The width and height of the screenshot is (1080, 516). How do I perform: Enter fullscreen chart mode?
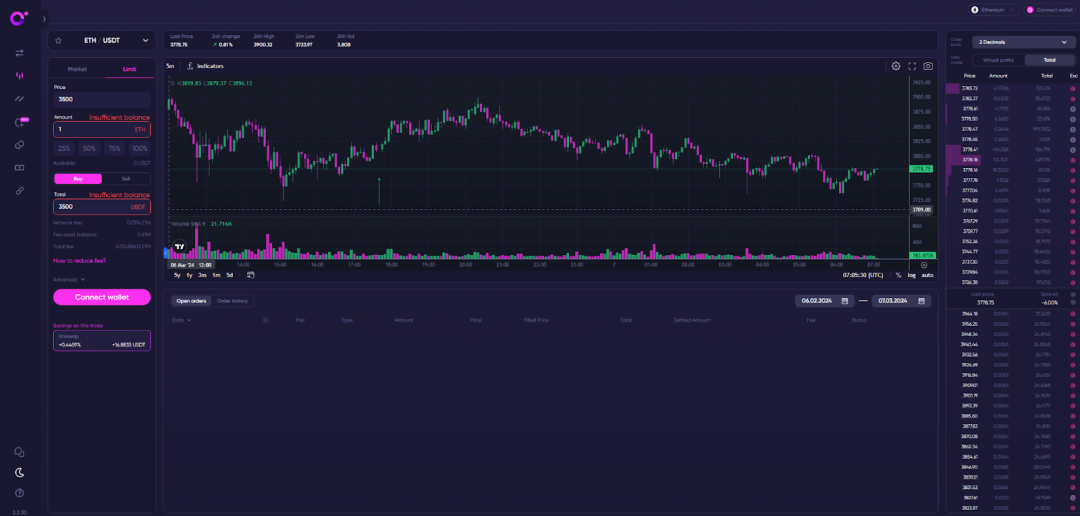pyautogui.click(x=912, y=66)
